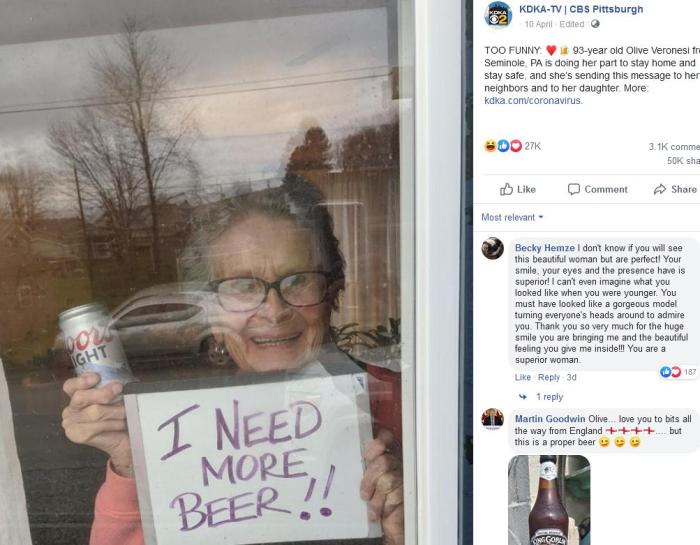Click Martin Goodwin's profile avatar
The height and width of the screenshot is (545, 700).
(x=492, y=419)
